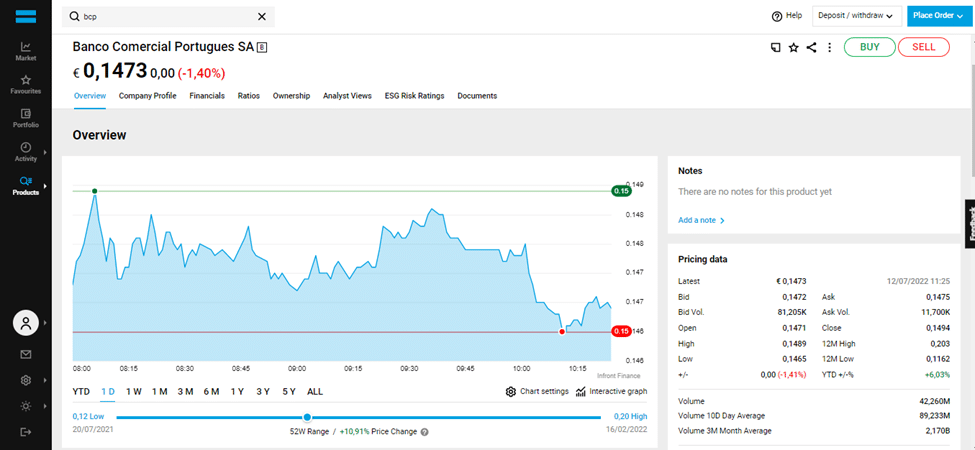The width and height of the screenshot is (975, 450).
Task: Select the 1 Y chart range
Action: pos(237,392)
